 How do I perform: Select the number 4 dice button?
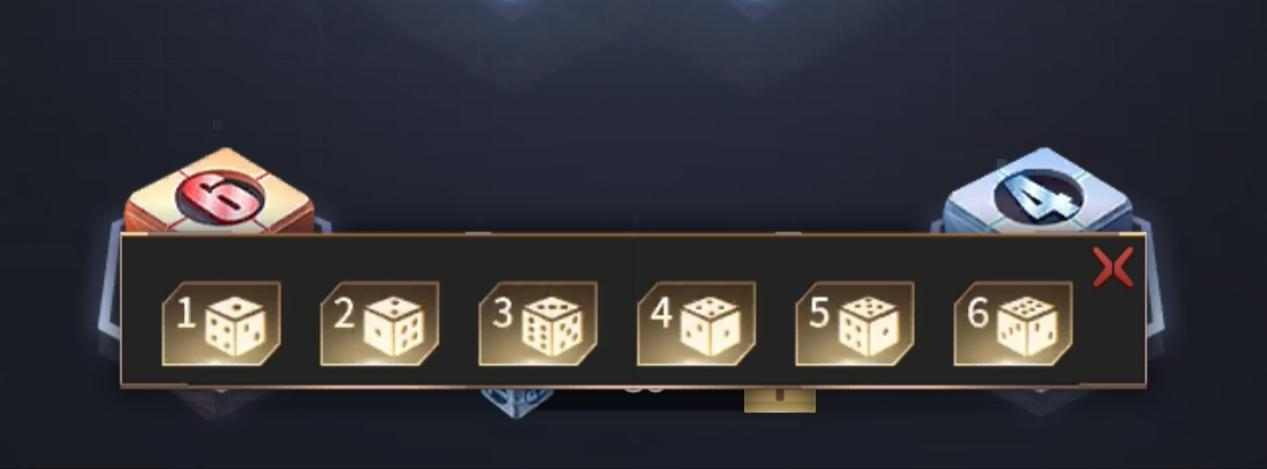(696, 323)
